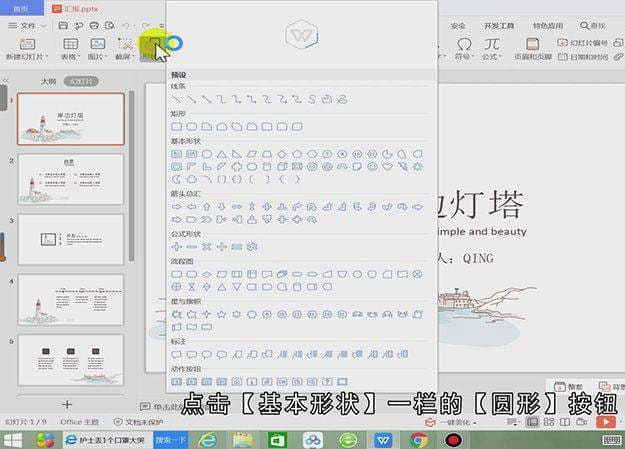Image resolution: width=625 pixels, height=449 pixels.
Task: Start slideshow with red play button
Action: 606,422
